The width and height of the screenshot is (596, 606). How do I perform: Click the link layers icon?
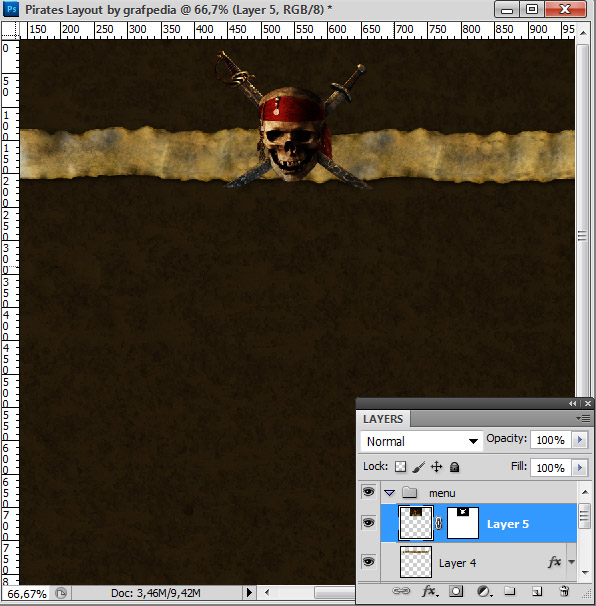(x=401, y=591)
